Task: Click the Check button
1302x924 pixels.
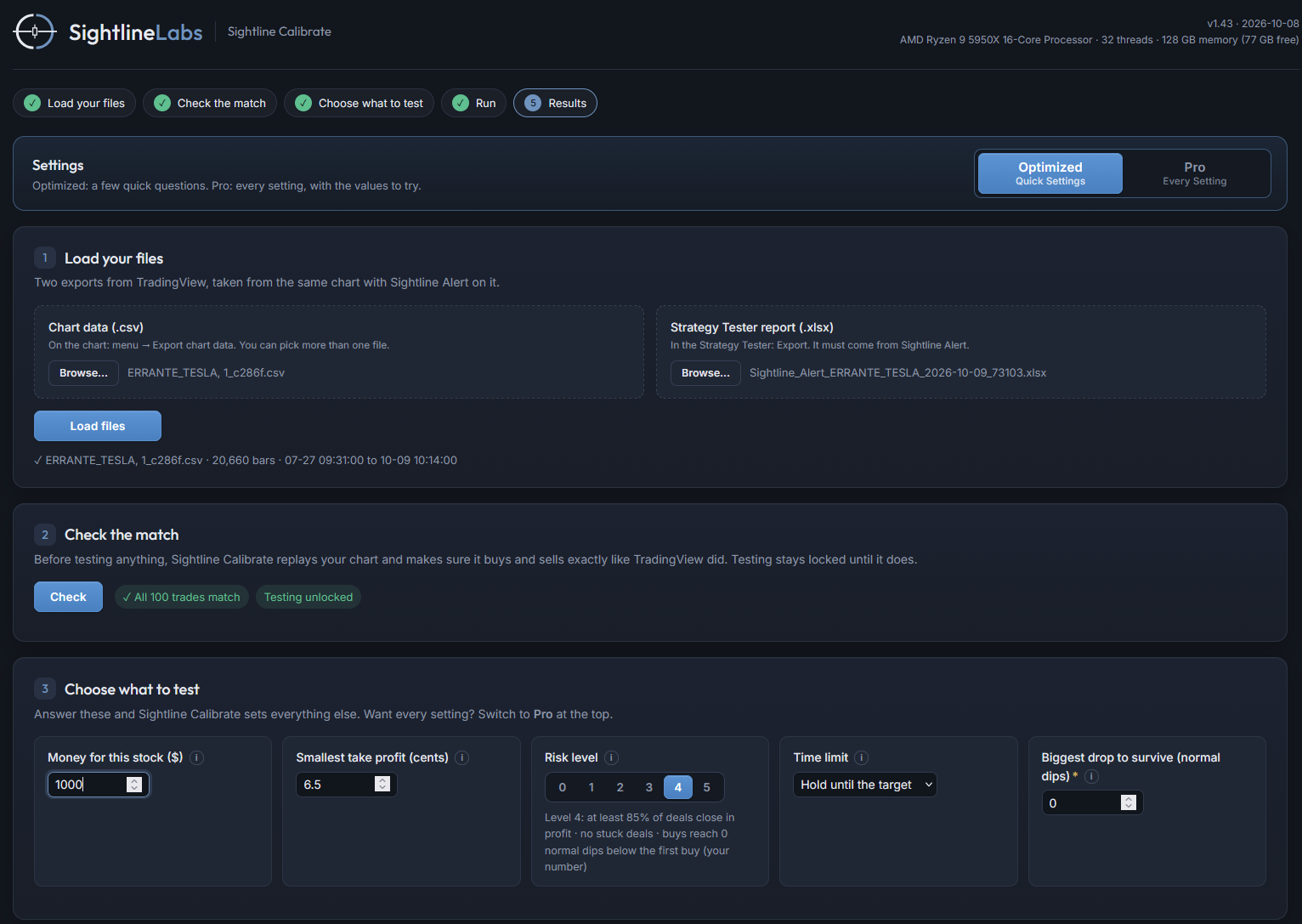Action: 68,597
